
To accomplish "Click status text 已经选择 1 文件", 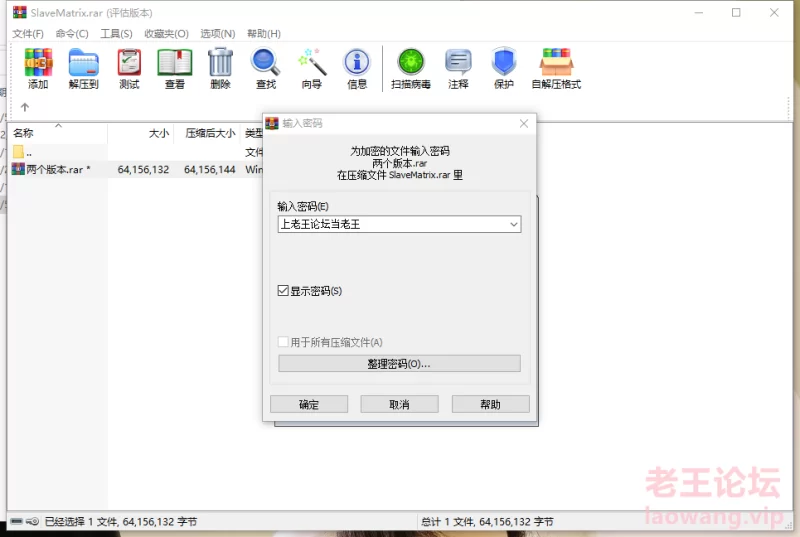I will point(82,522).
